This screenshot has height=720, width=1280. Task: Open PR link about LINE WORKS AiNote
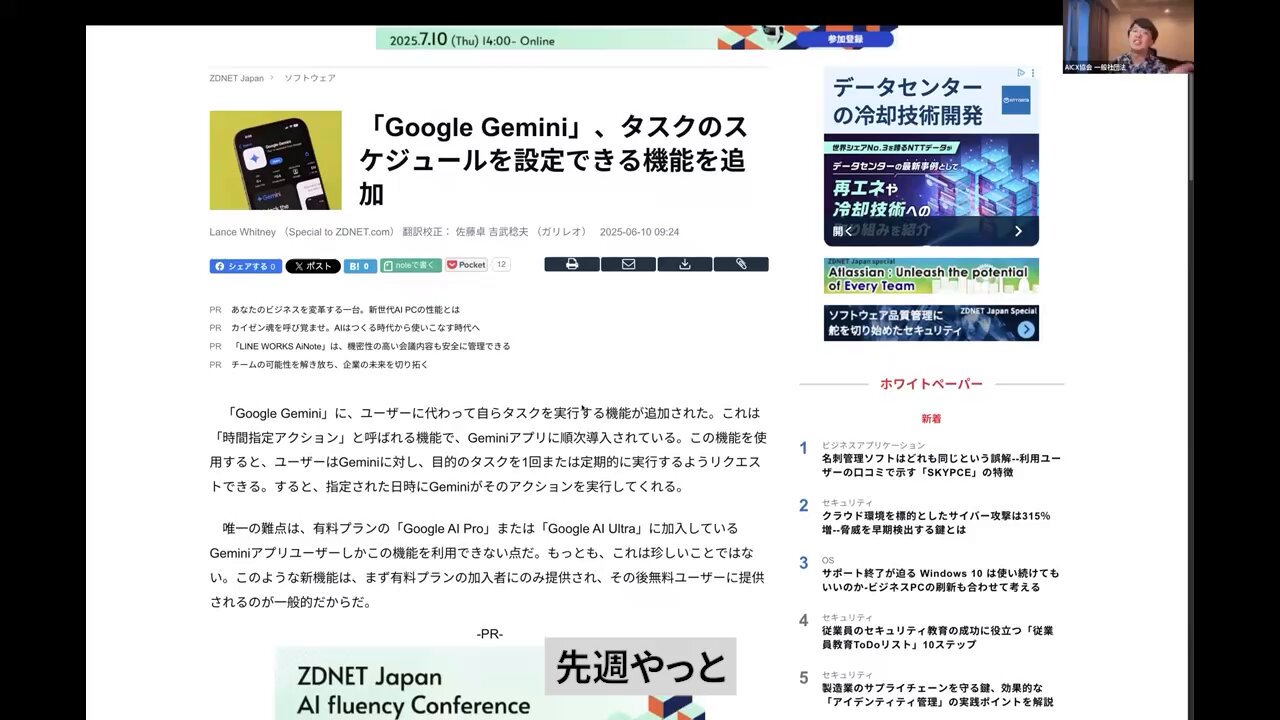[371, 346]
